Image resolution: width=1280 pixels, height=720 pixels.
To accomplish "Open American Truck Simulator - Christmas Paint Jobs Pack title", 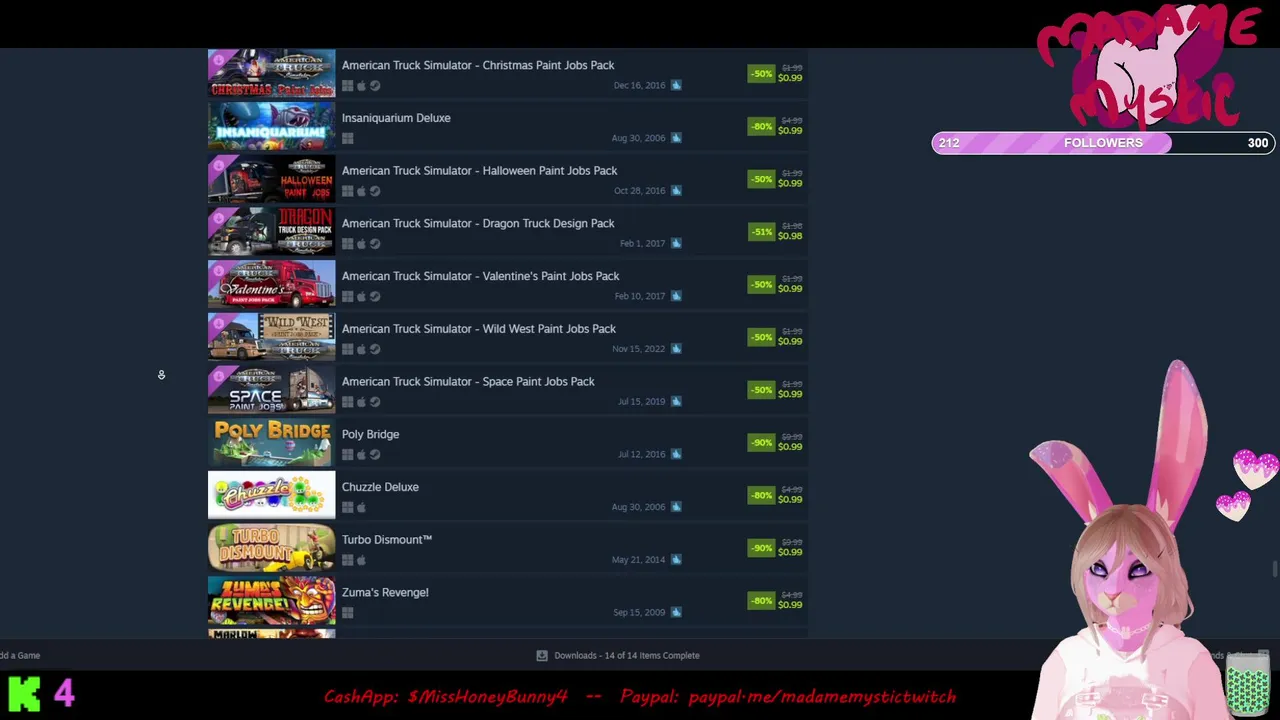I will pos(478,65).
